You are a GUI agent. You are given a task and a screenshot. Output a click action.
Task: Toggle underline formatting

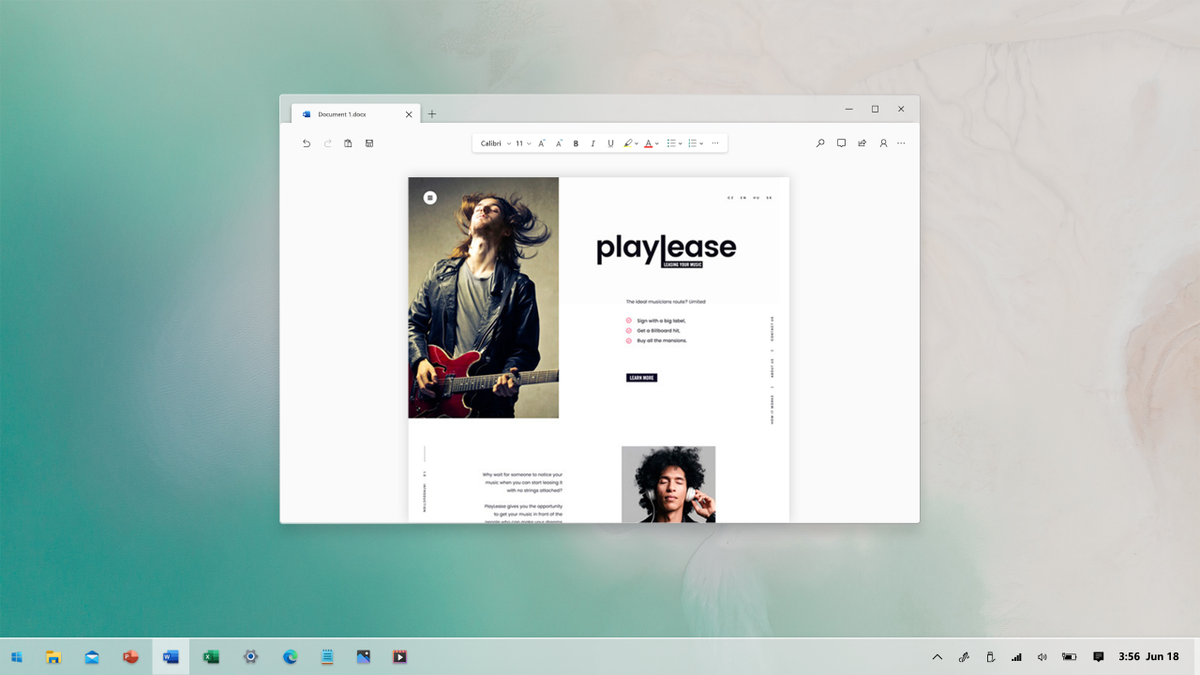(610, 144)
